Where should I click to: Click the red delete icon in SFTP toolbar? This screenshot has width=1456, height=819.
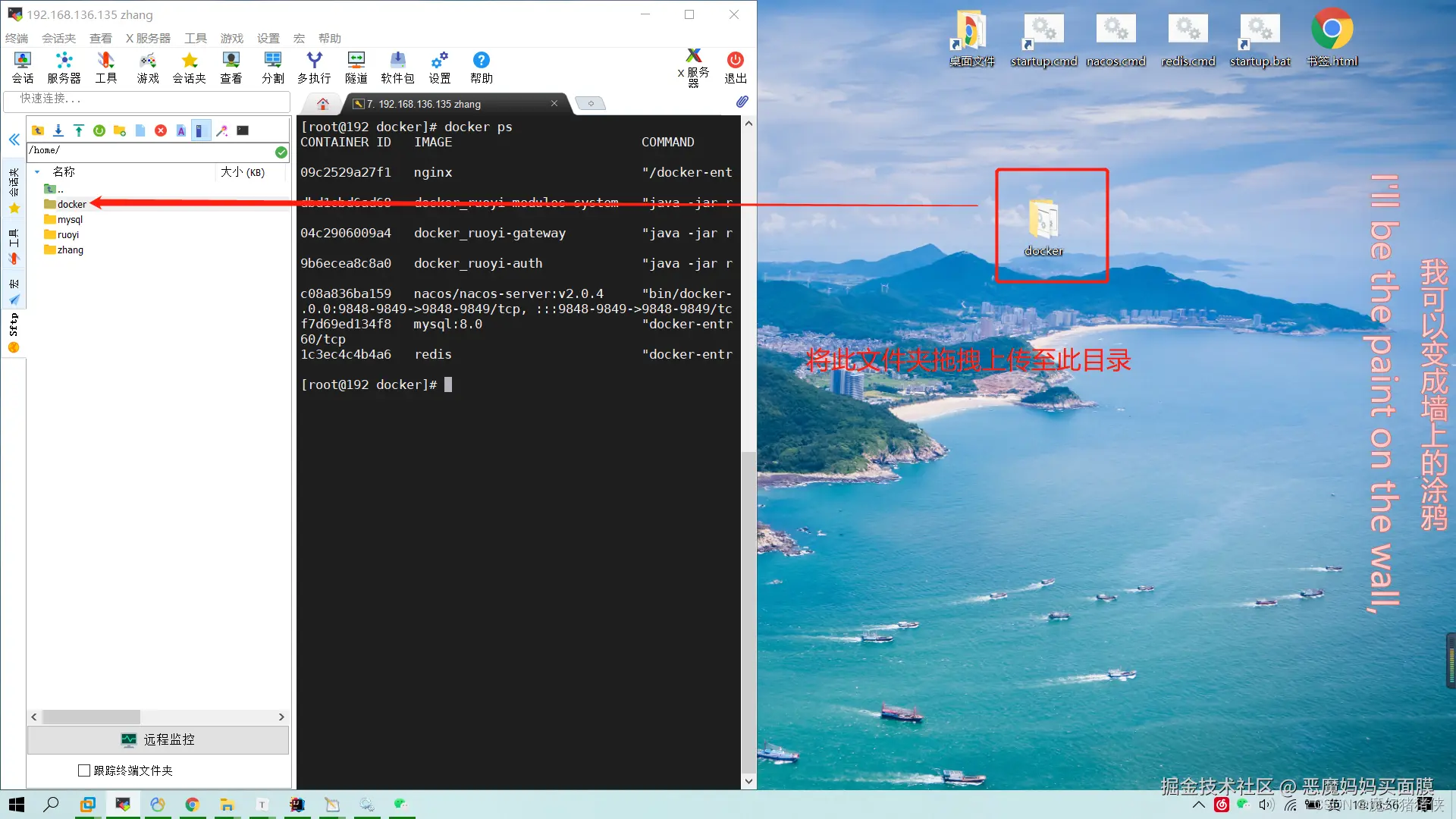(x=161, y=130)
